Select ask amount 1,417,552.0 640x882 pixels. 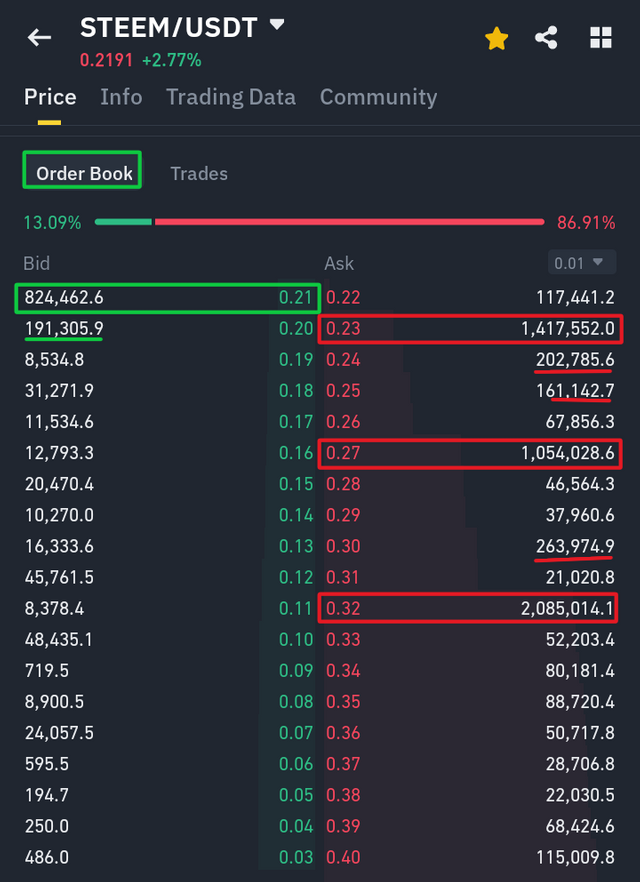coord(568,328)
